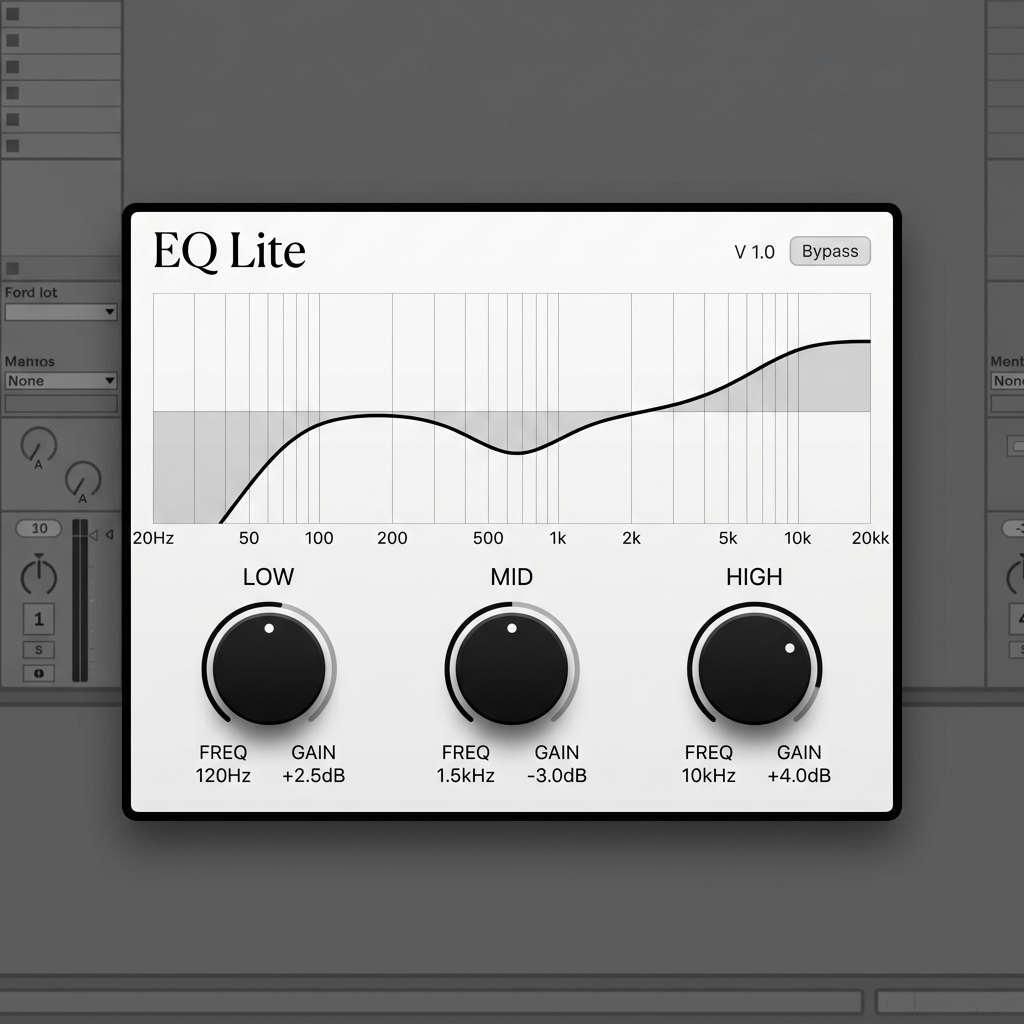Viewport: 1024px width, 1024px height.
Task: Click the track pan knob in left mixer
Action: click(39, 577)
